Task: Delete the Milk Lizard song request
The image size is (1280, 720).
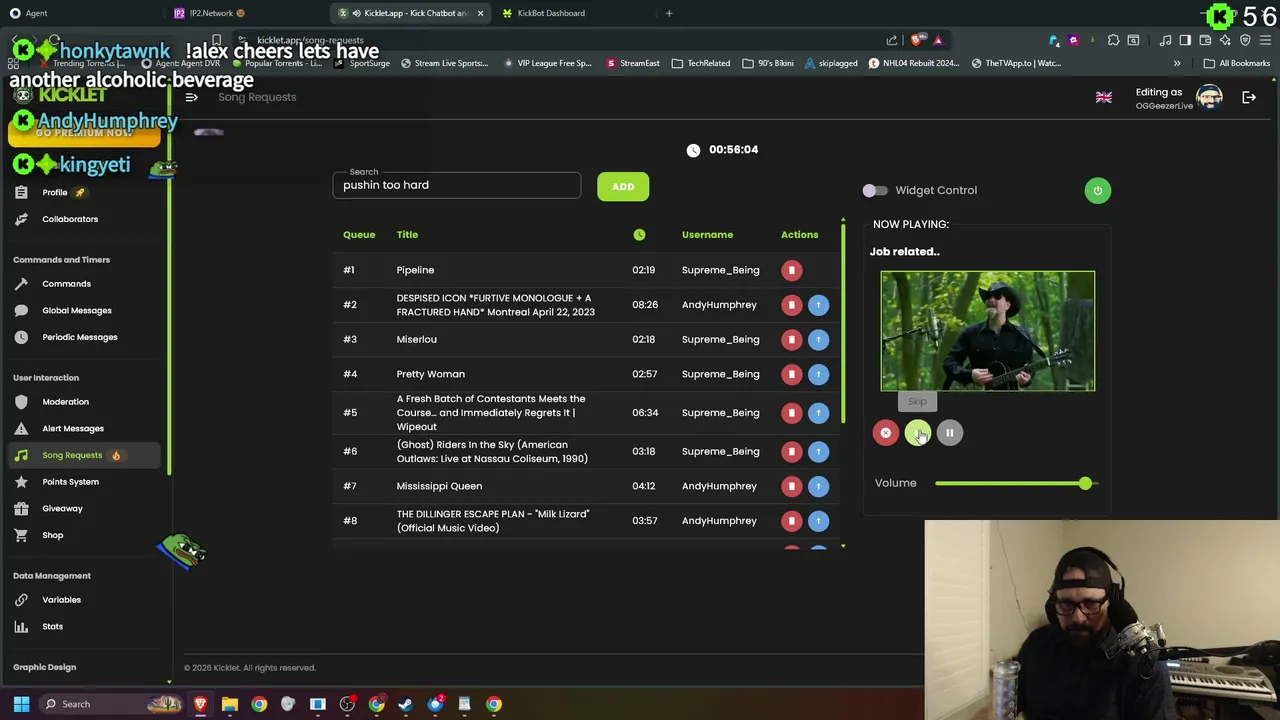Action: pos(791,521)
